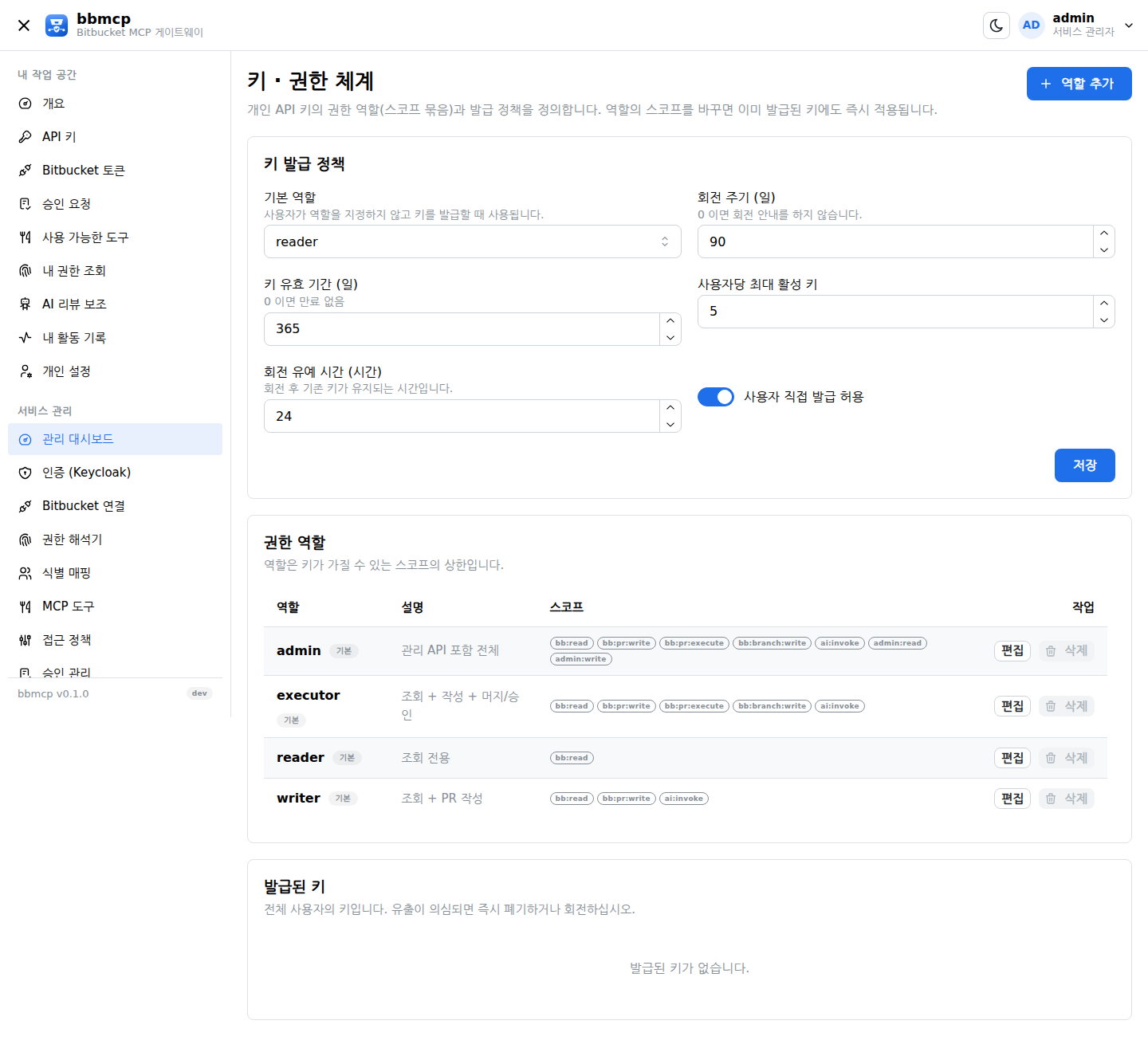Click the bbmcp v0.1.0 version text
This screenshot has width=1148, height=1052.
(53, 694)
